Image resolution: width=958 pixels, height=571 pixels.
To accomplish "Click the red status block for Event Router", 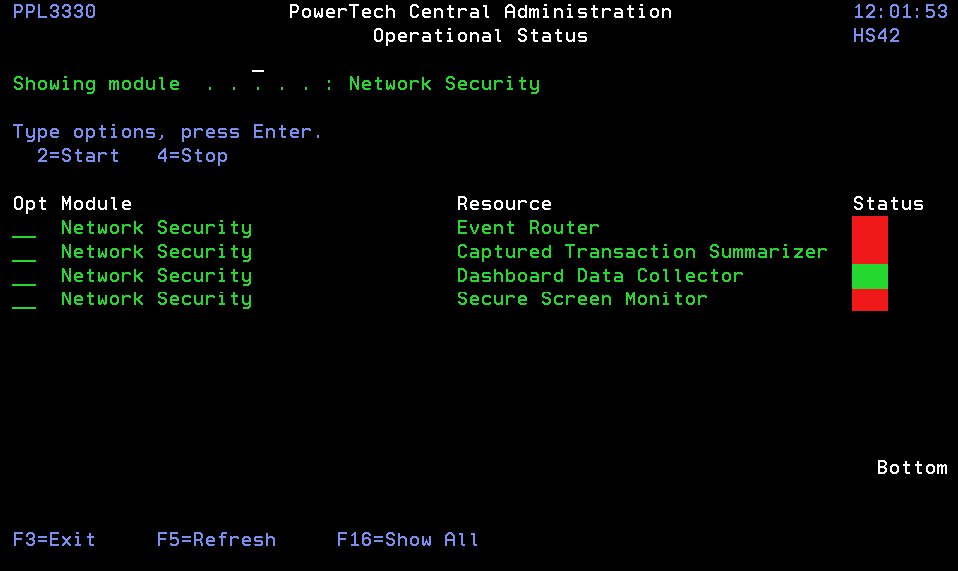I will coord(869,228).
